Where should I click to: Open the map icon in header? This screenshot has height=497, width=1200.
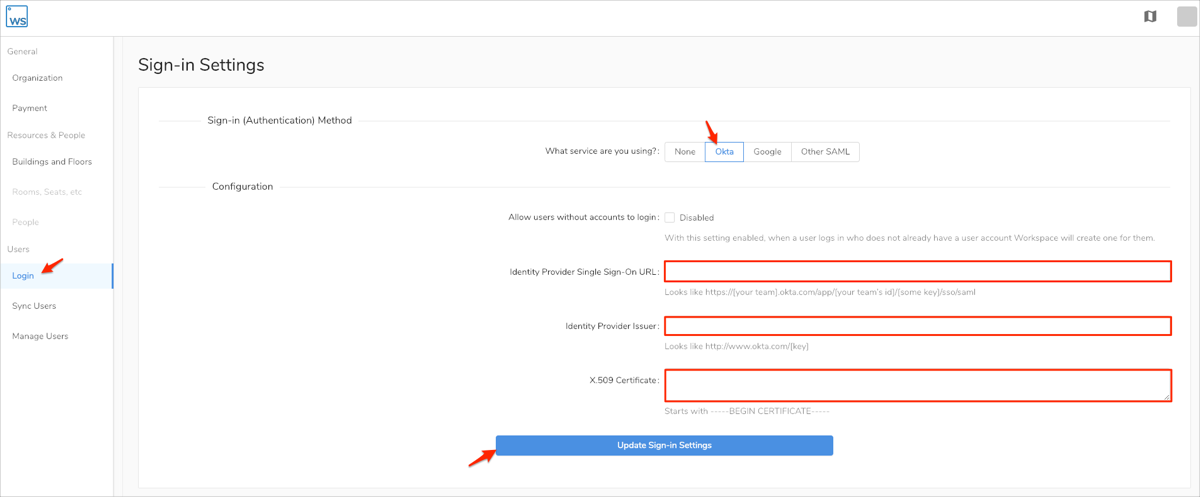pos(1149,17)
